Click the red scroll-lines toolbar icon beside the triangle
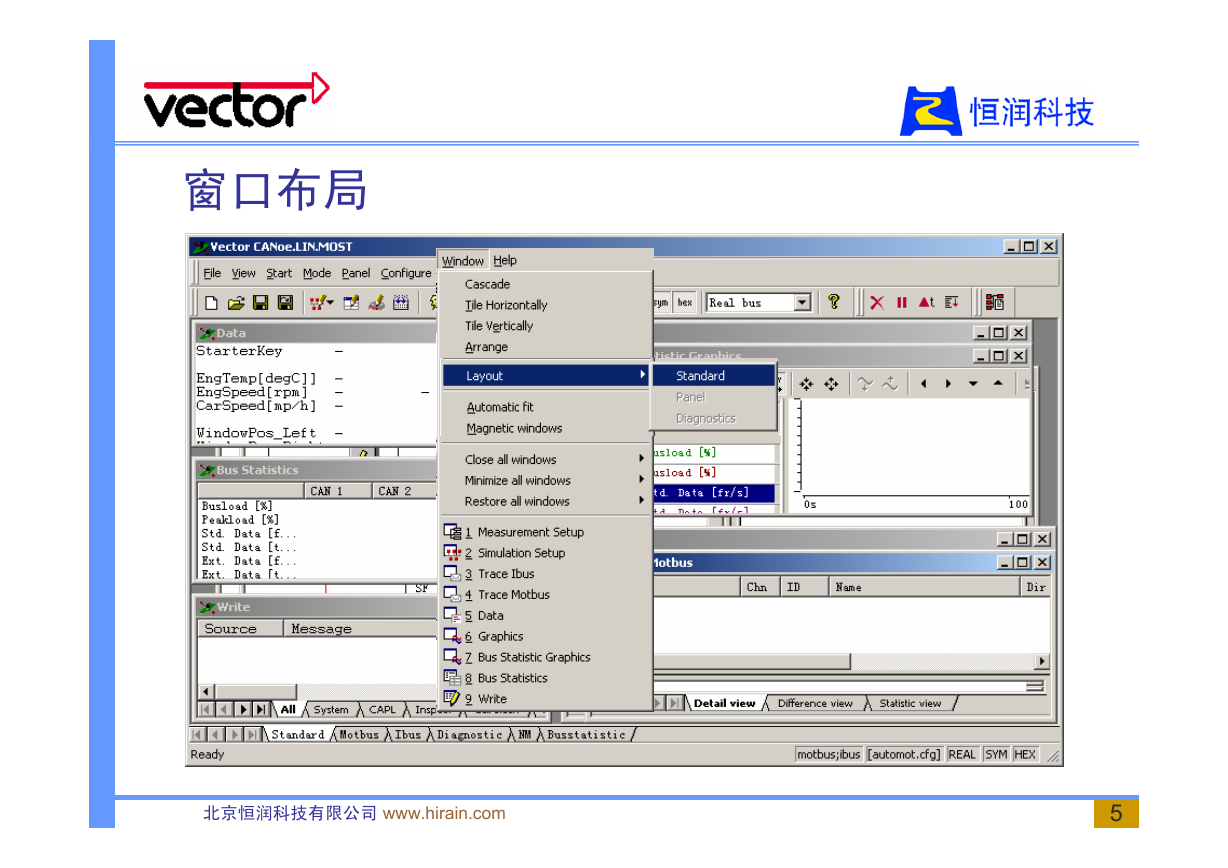This screenshot has width=1228, height=868. click(952, 302)
